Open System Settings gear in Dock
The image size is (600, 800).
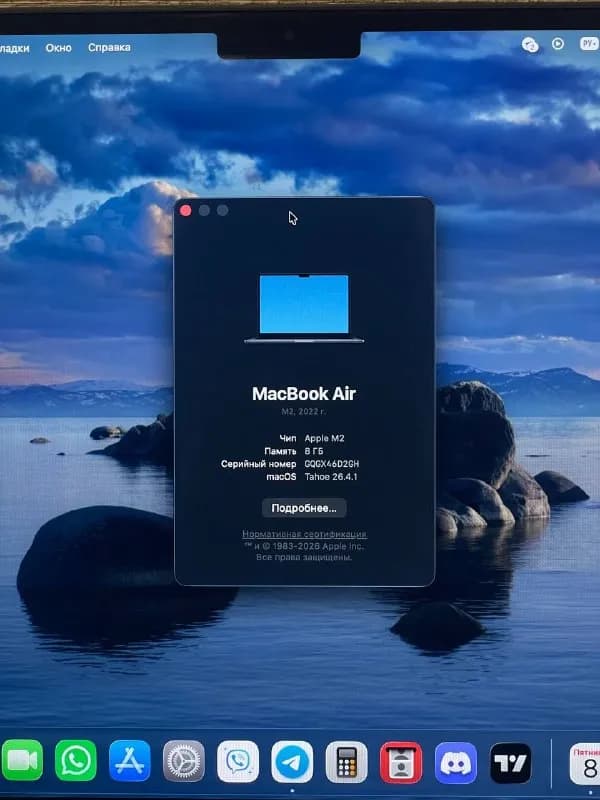click(184, 761)
